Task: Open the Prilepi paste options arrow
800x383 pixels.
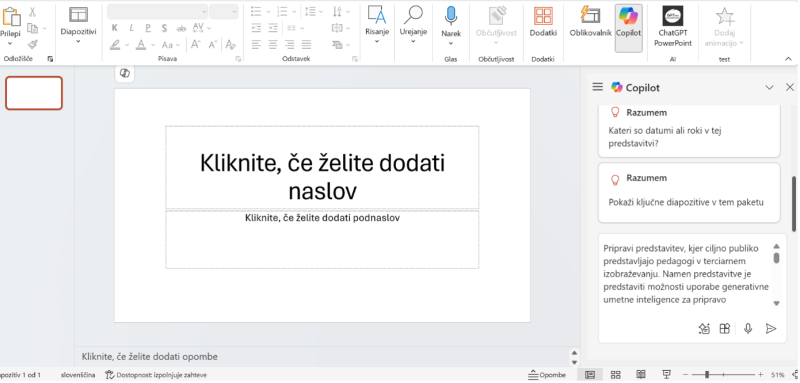Action: pyautogui.click(x=10, y=43)
